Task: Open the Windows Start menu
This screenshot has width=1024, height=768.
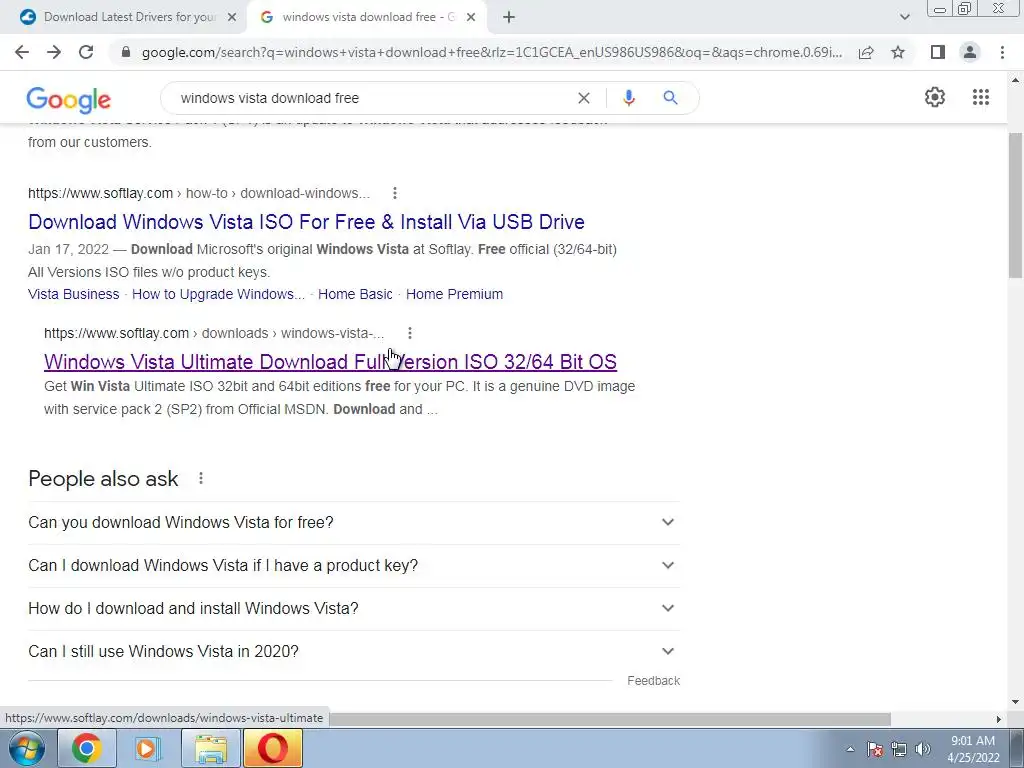Action: pyautogui.click(x=27, y=748)
